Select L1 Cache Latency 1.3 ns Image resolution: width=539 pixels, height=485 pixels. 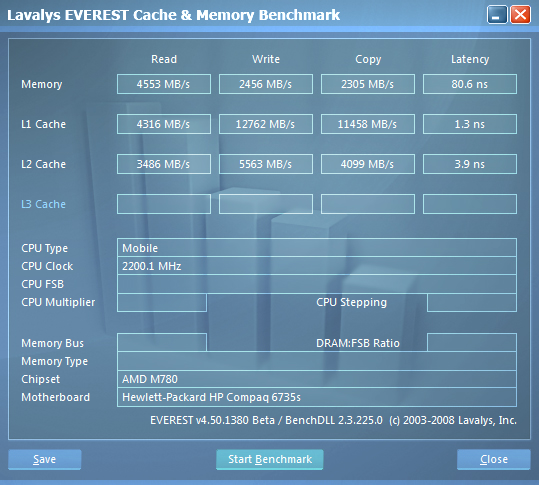(470, 124)
